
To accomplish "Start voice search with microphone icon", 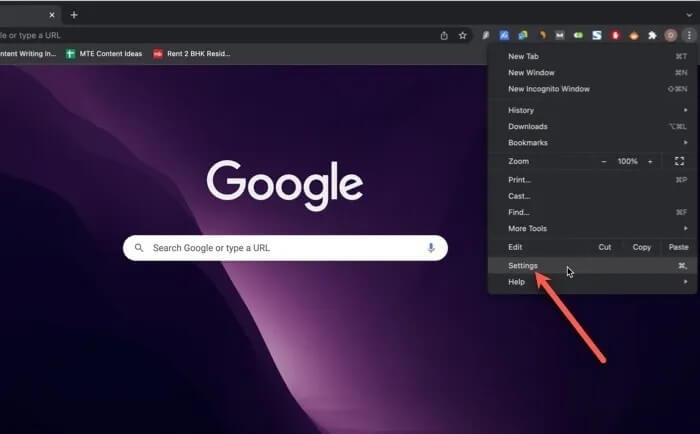I will coord(431,248).
